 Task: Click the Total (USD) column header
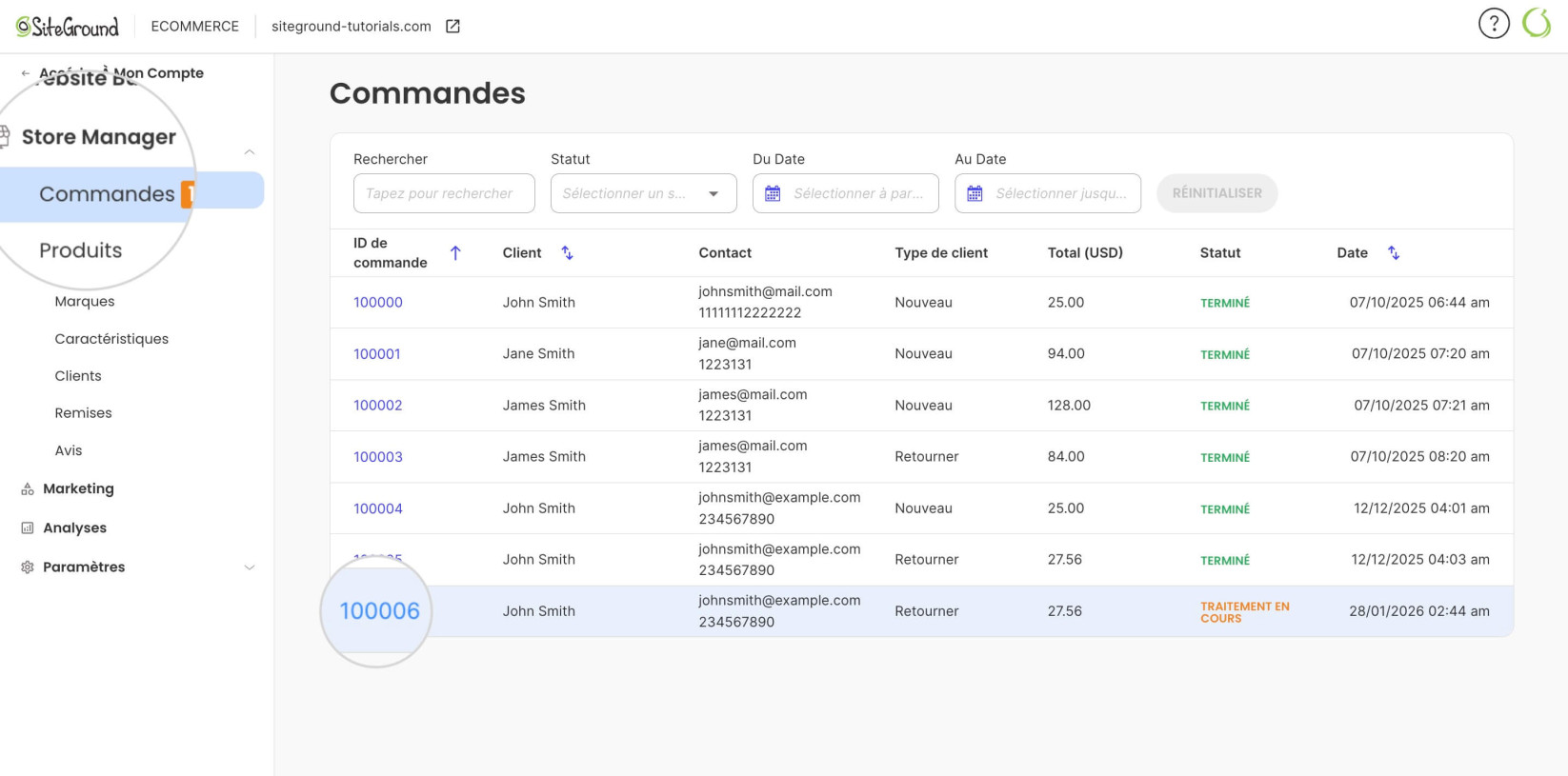click(1085, 253)
